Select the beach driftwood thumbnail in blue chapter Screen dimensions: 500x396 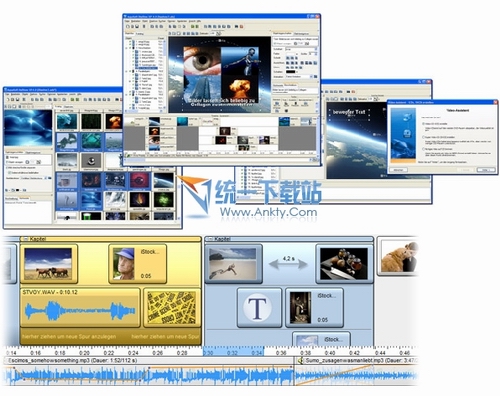tap(233, 264)
